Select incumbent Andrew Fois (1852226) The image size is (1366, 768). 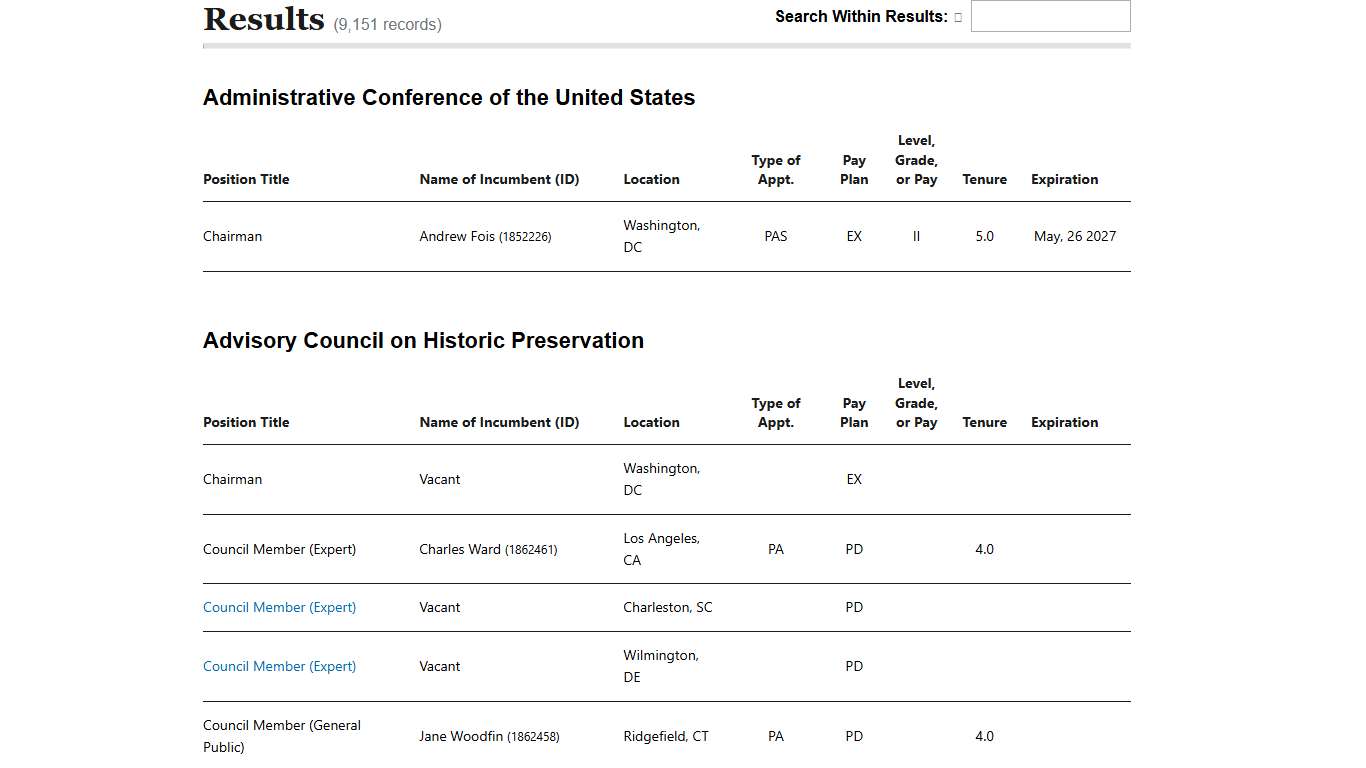tap(485, 236)
